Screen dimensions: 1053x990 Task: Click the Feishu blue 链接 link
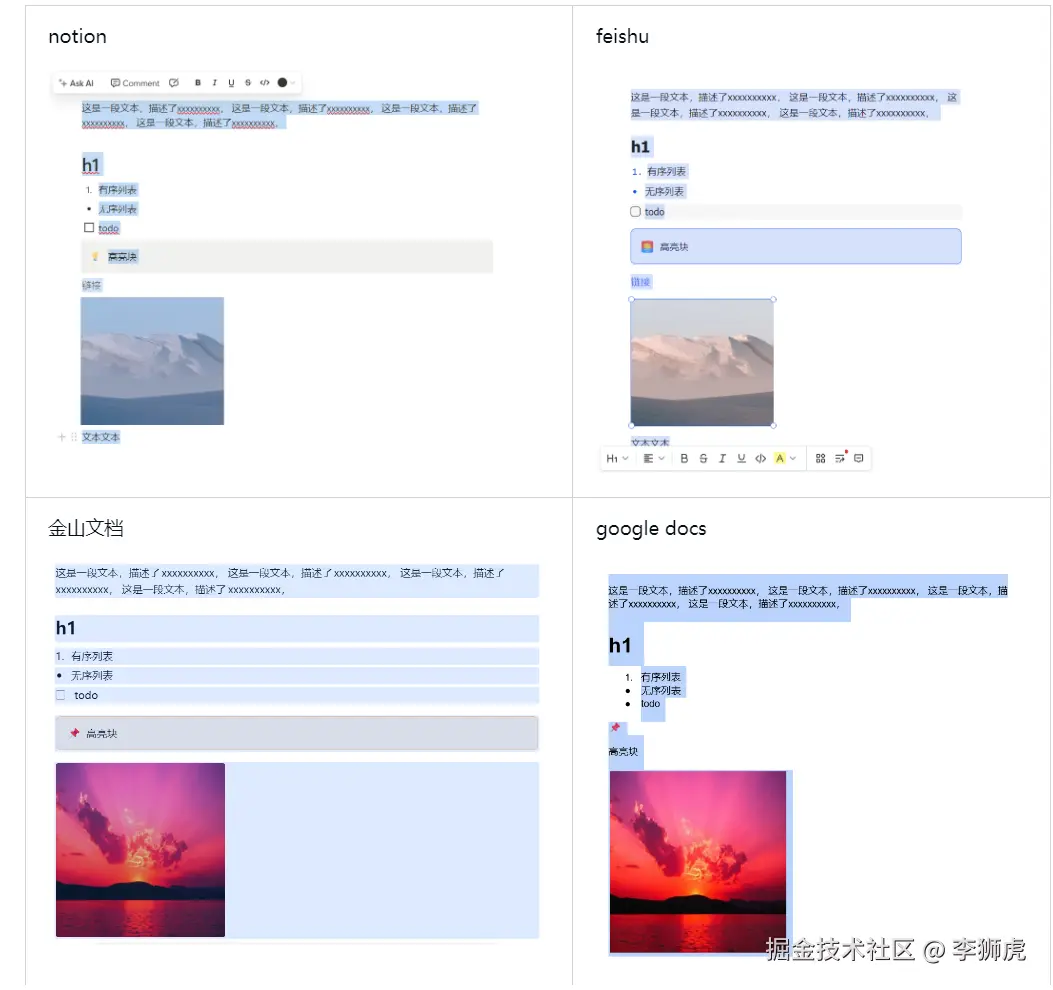(641, 282)
